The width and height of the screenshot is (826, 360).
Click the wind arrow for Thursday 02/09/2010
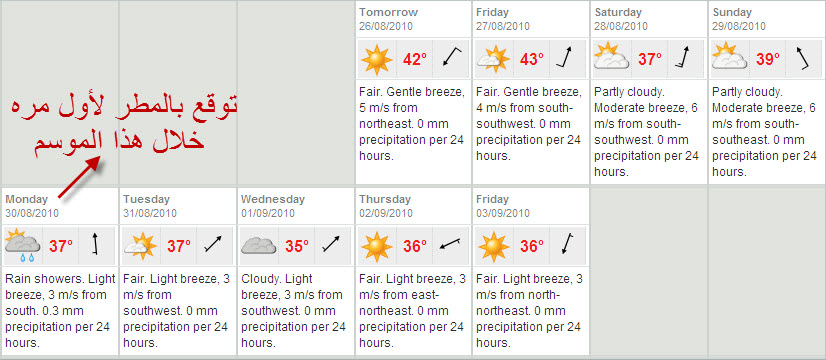tap(451, 244)
